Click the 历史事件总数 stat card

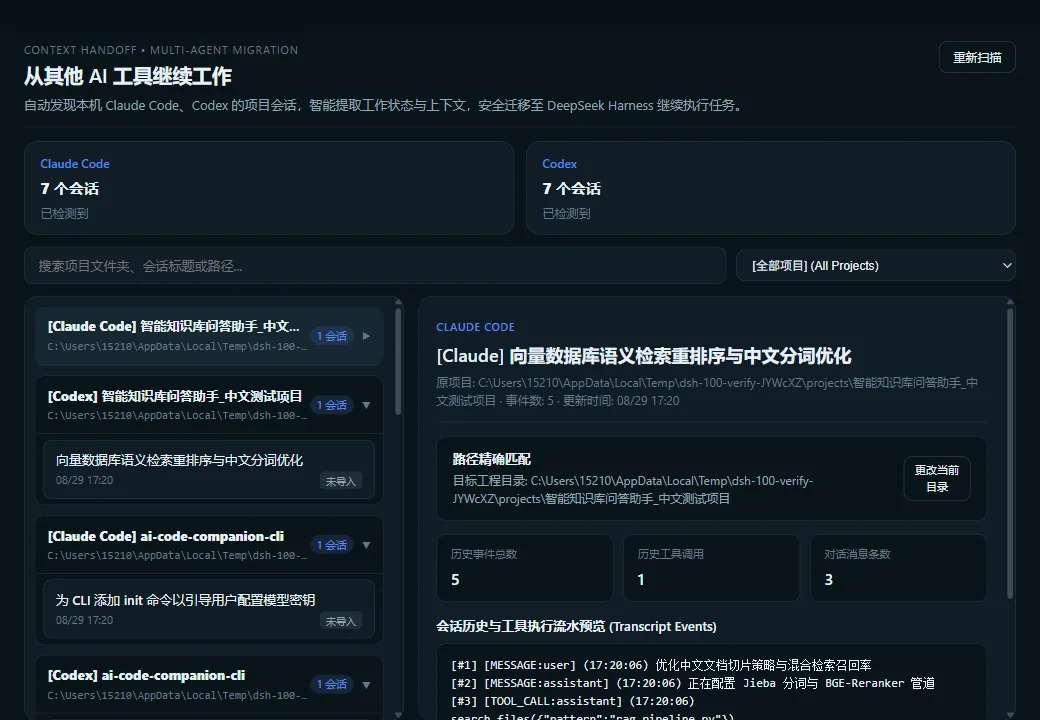point(525,568)
